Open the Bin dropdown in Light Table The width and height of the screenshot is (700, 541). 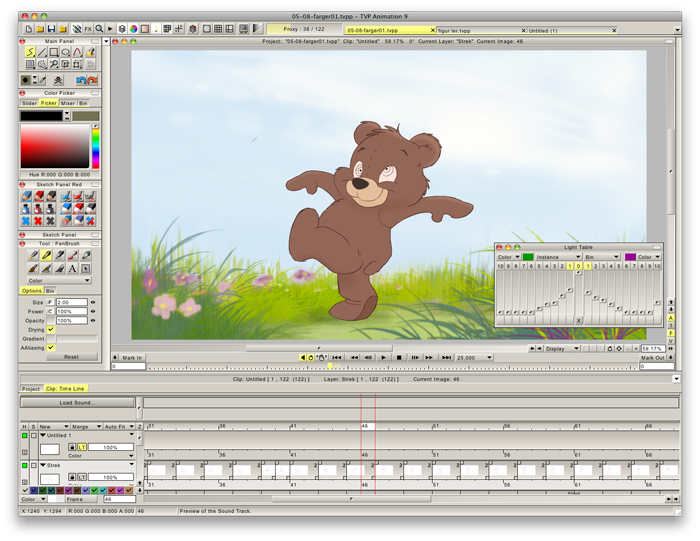[602, 257]
